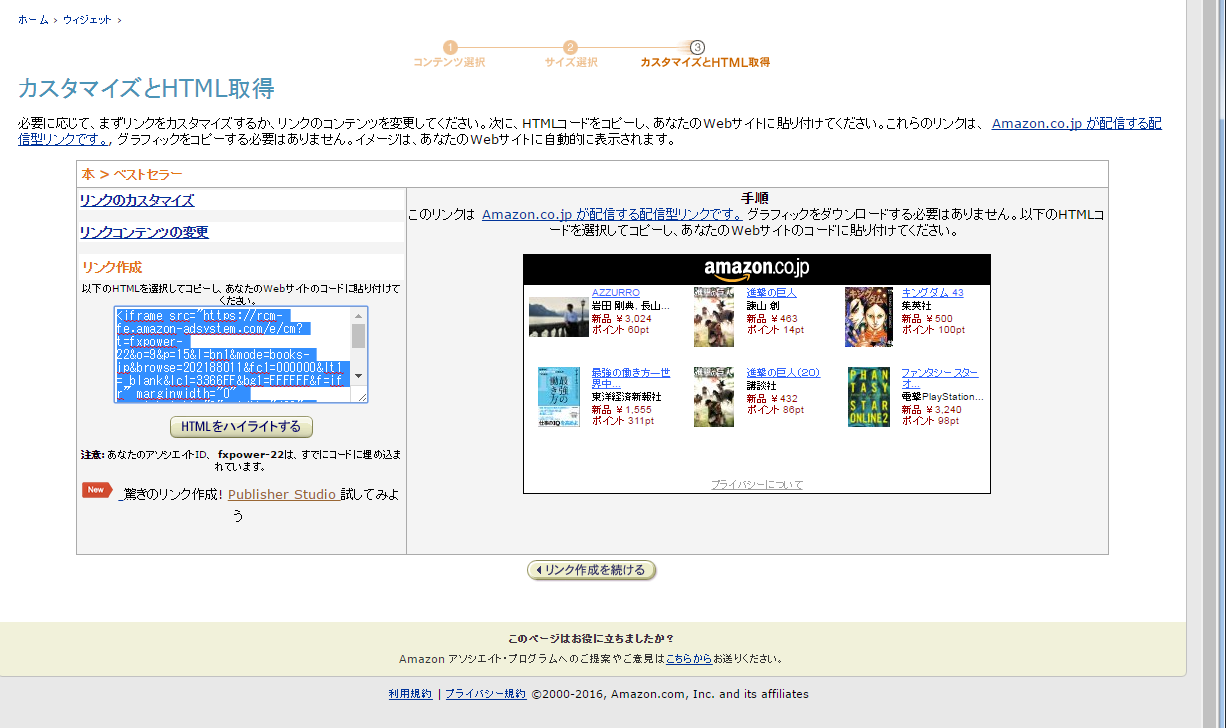Click the ¥1,555 price of 最強の働き方

pyautogui.click(x=634, y=410)
